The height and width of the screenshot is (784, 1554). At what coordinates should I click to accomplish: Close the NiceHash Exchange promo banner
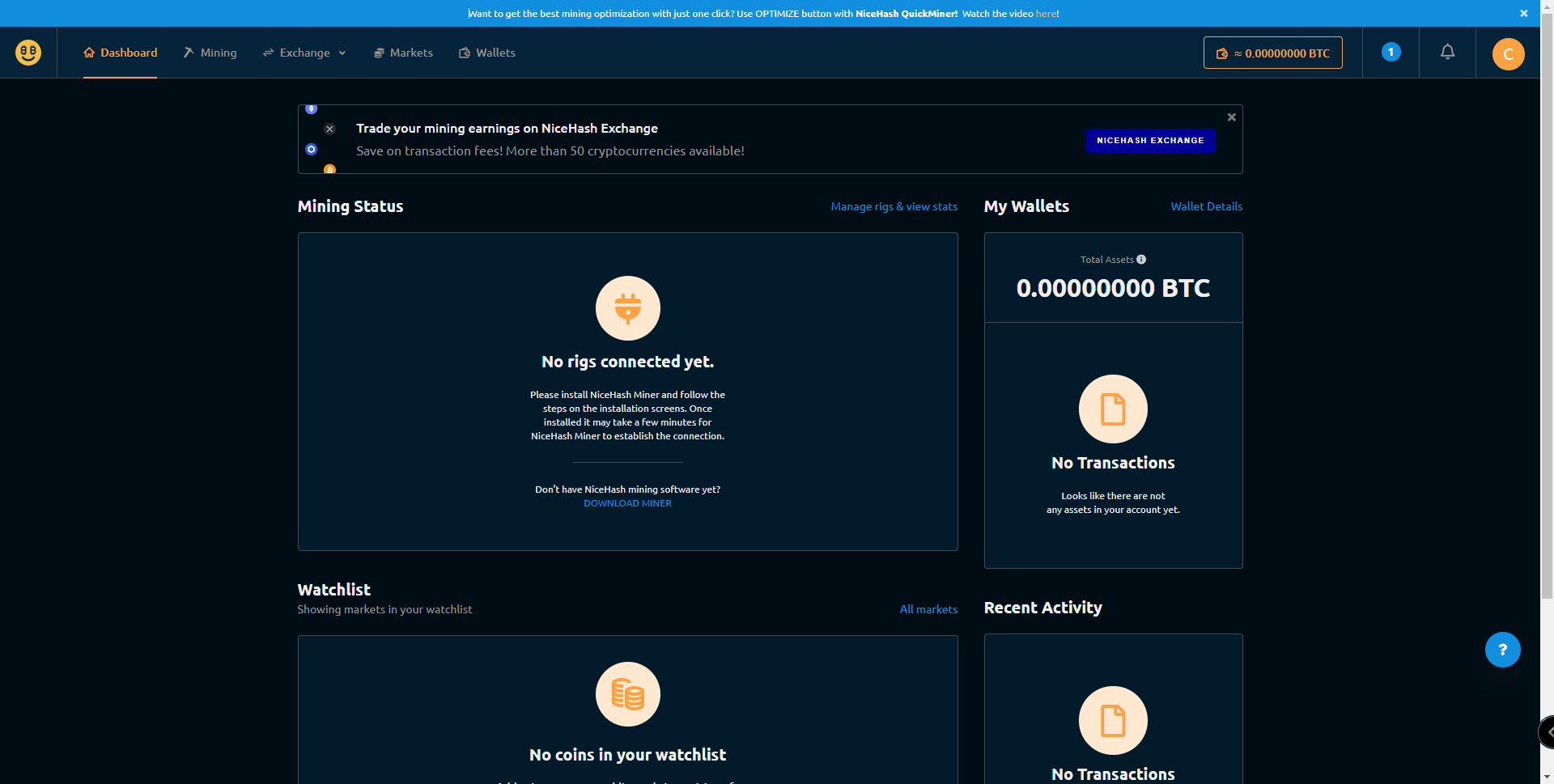[1231, 117]
